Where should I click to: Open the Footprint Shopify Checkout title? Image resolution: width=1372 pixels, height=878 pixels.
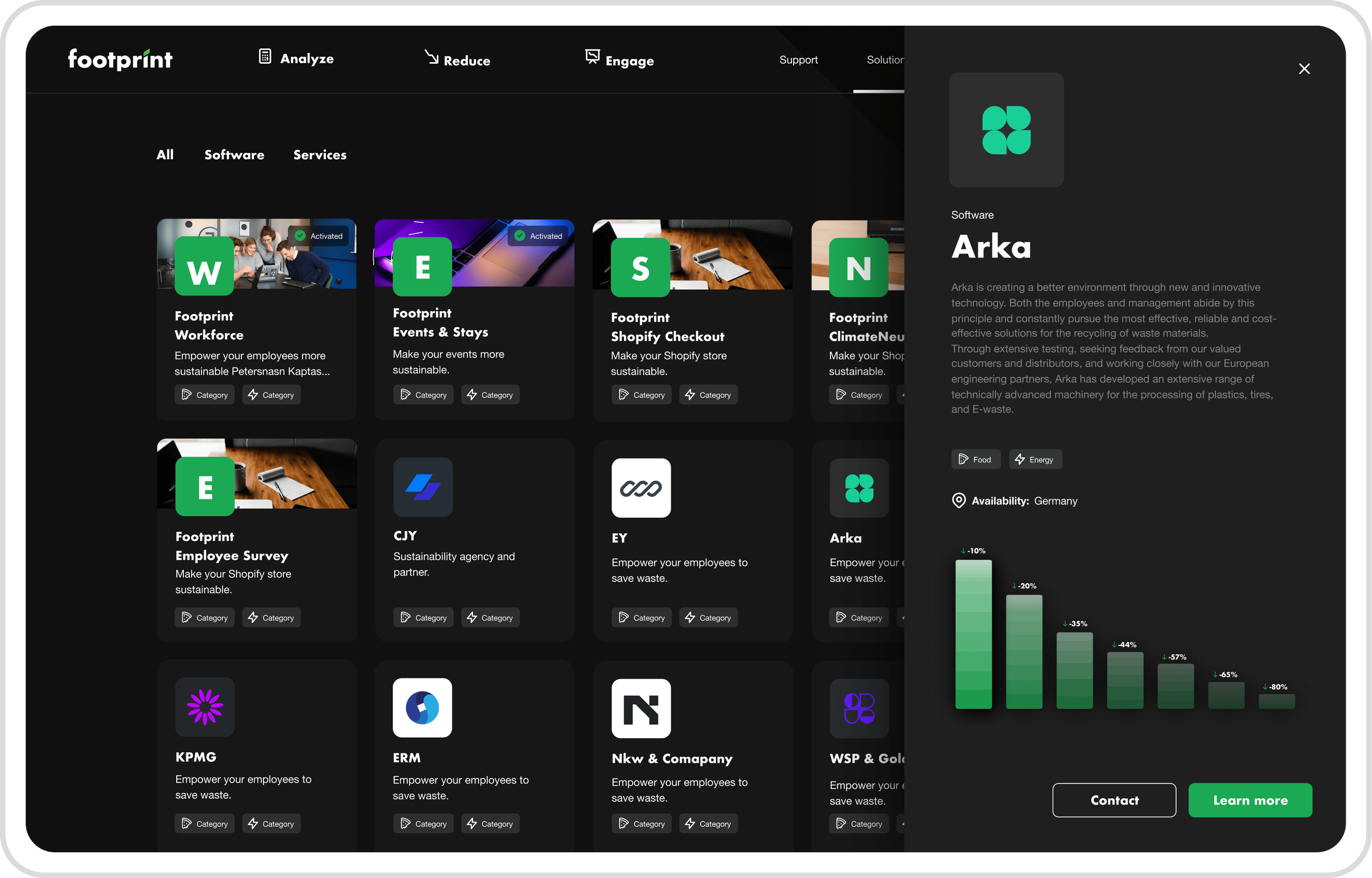click(x=667, y=327)
